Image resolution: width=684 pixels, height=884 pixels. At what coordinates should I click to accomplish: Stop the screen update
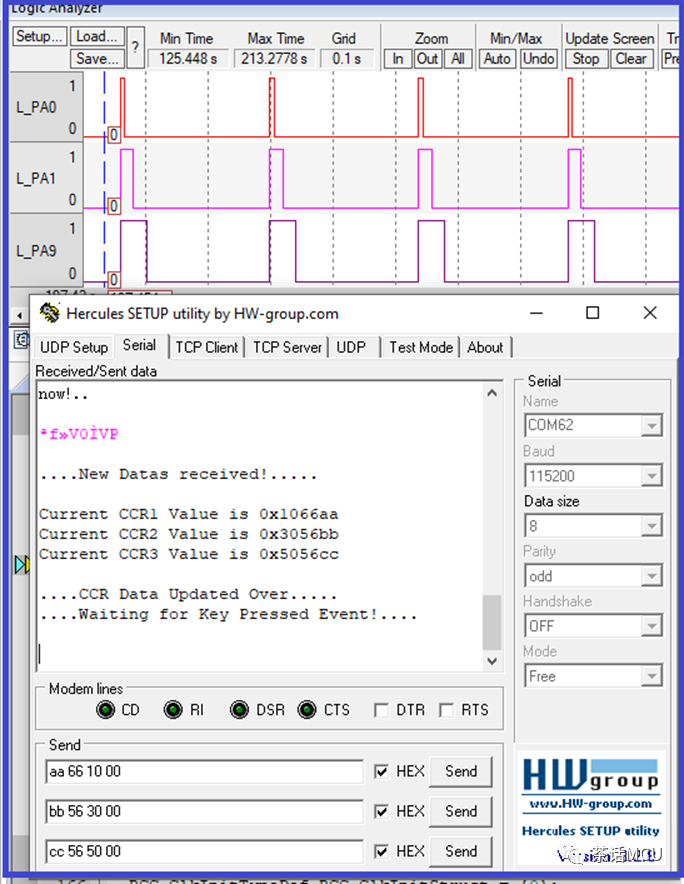click(586, 59)
